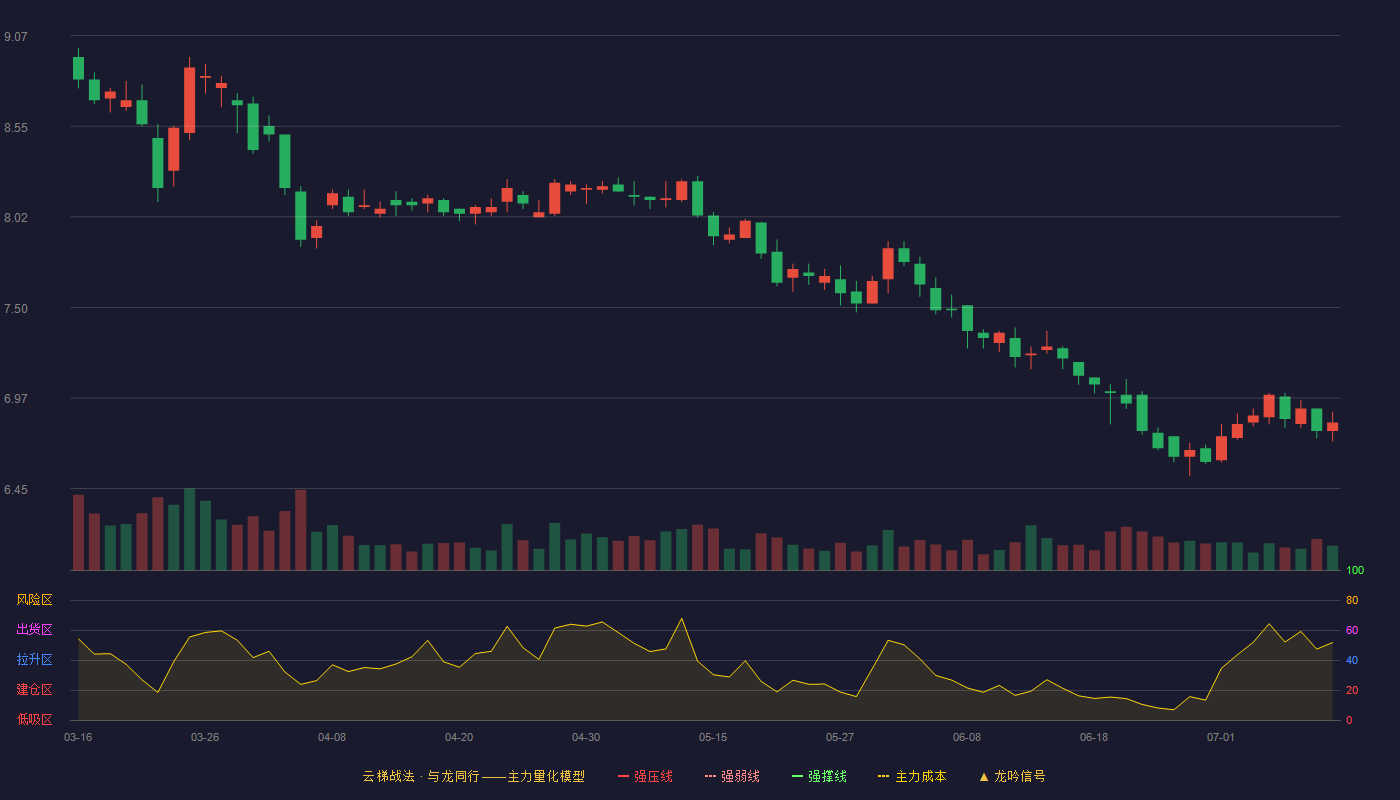Click the 建仓区 zone label
Image resolution: width=1400 pixels, height=800 pixels.
pyautogui.click(x=34, y=690)
